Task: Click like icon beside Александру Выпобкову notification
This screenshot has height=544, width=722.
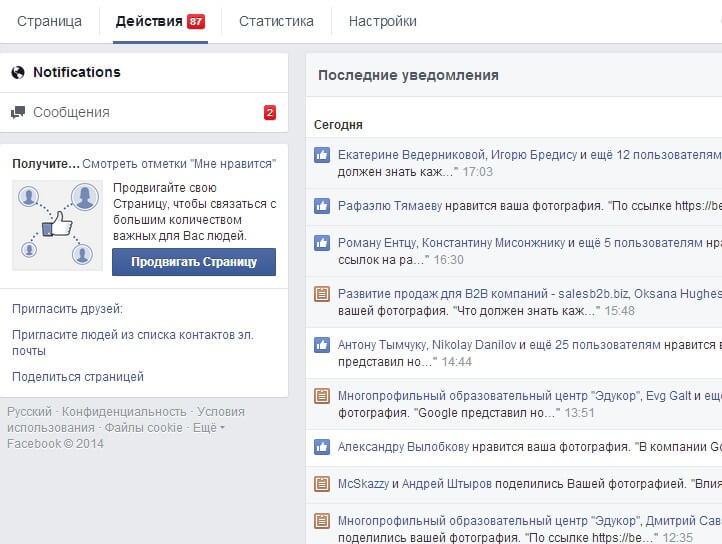Action: [x=322, y=447]
